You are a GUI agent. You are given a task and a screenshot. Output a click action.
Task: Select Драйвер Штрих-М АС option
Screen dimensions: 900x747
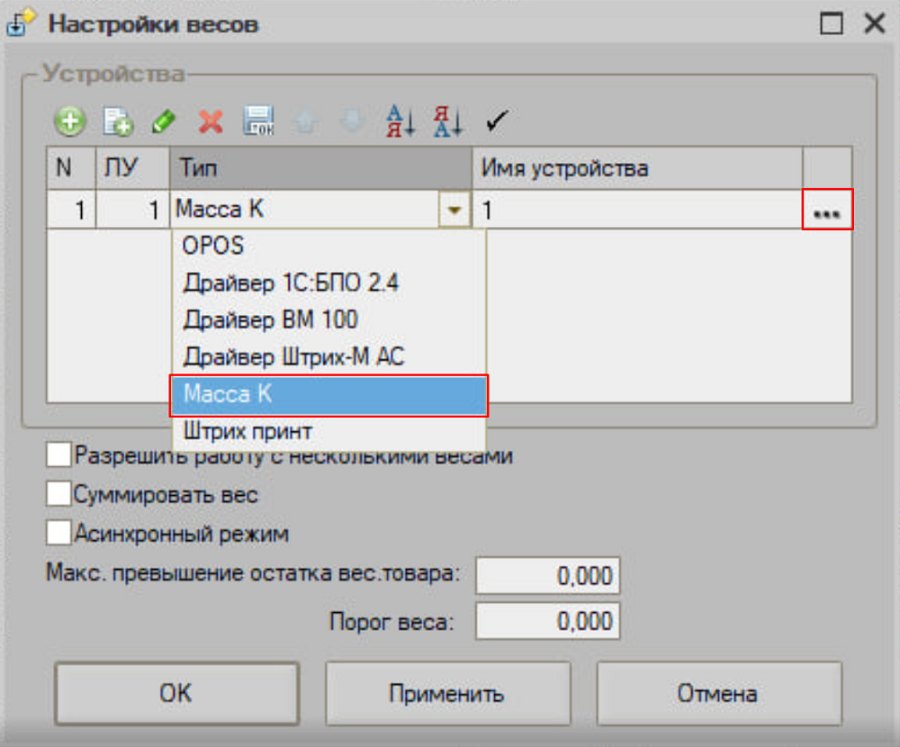(x=329, y=357)
